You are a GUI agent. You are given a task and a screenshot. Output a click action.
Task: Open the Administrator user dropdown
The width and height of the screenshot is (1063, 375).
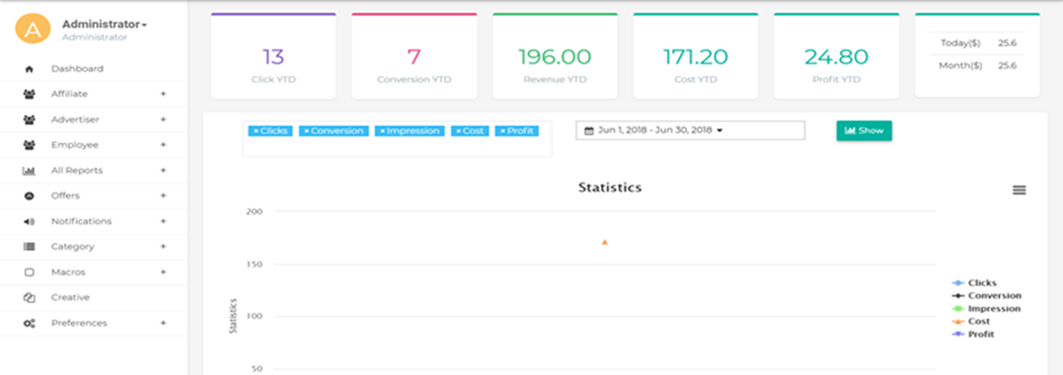pos(104,24)
